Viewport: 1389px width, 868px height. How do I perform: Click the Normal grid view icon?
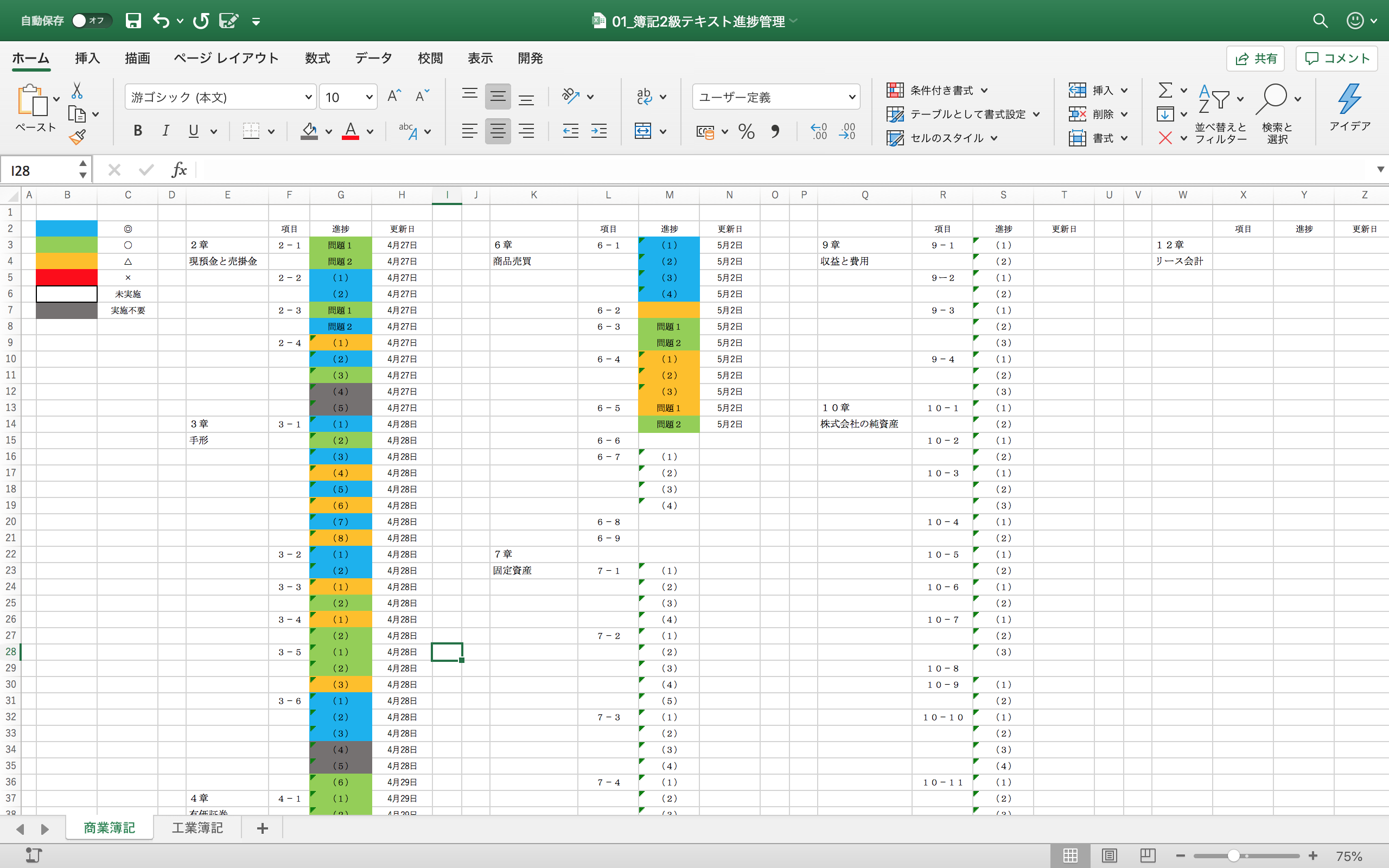pyautogui.click(x=1070, y=856)
